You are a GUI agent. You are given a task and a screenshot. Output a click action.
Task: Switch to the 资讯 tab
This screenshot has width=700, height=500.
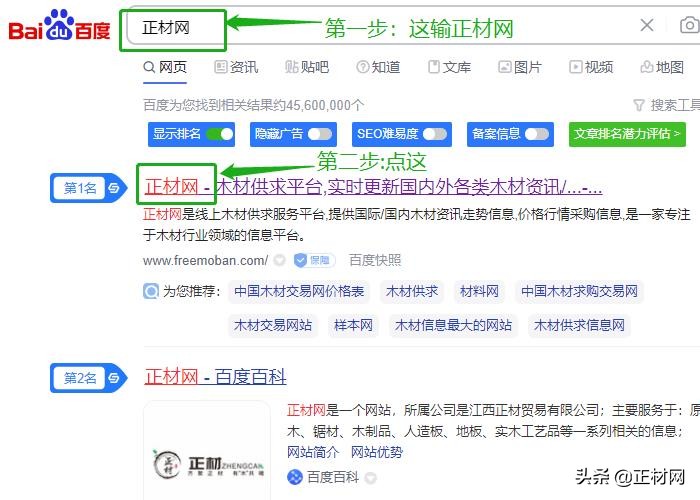(236, 67)
